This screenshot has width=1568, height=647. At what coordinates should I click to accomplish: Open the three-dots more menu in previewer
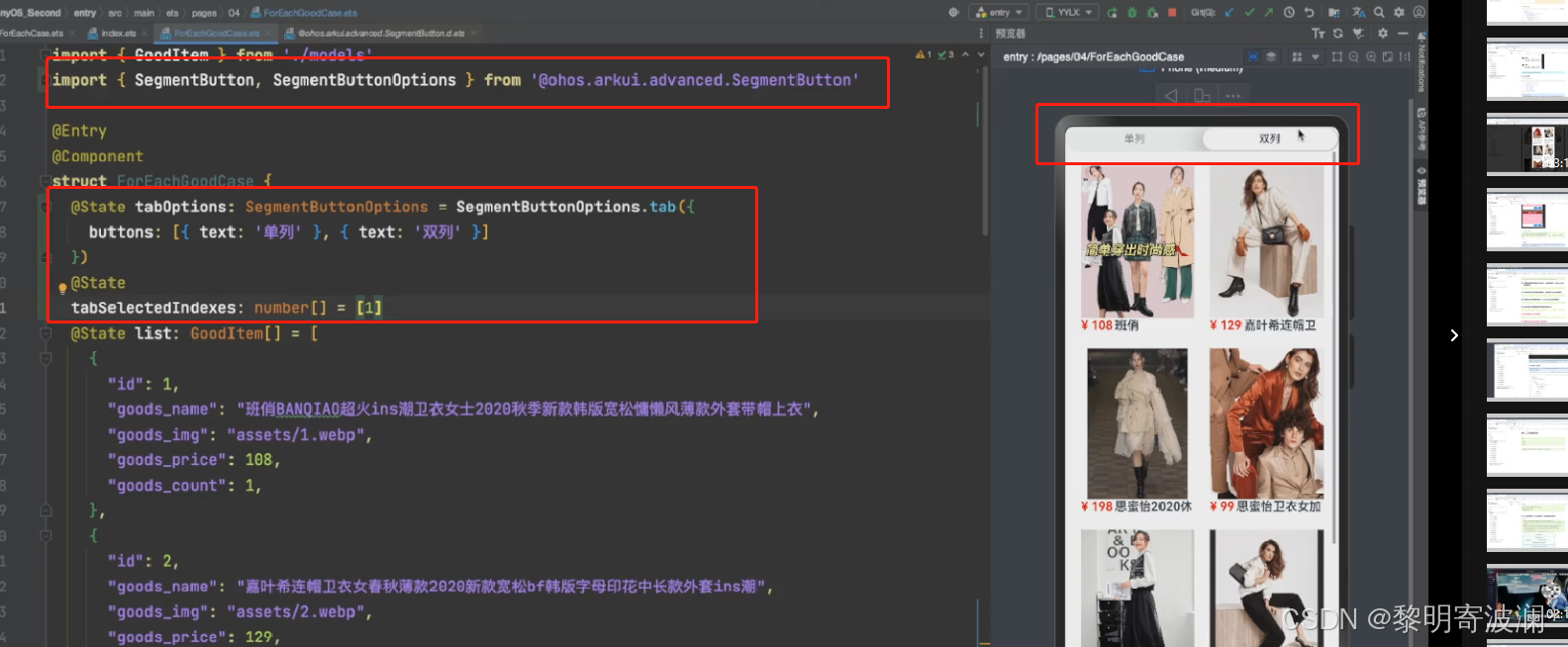[1232, 96]
